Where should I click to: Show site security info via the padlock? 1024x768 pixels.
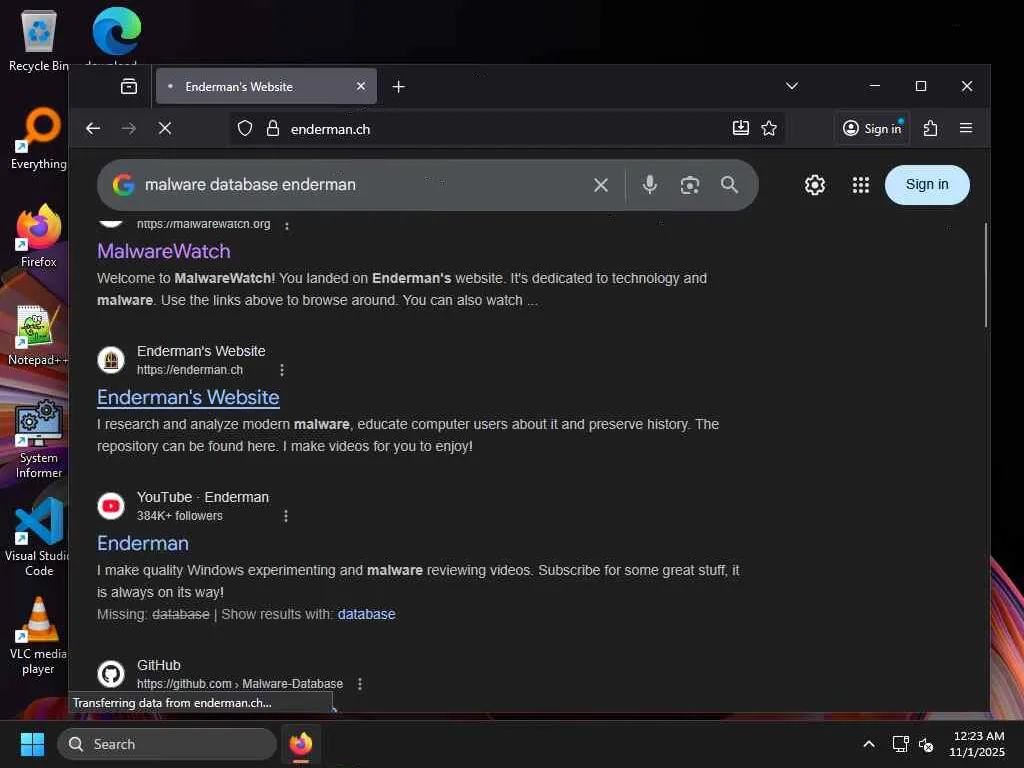tap(273, 129)
